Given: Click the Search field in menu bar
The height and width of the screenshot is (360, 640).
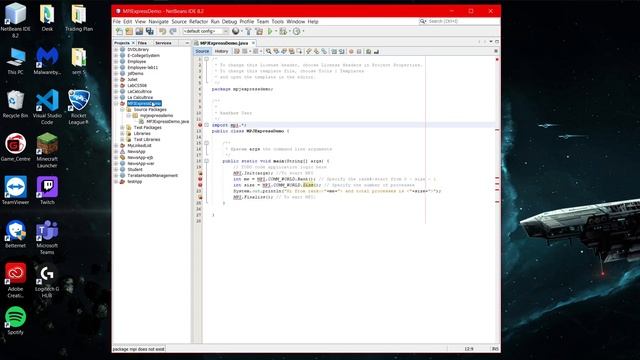Looking at the screenshot, I should (x=459, y=21).
